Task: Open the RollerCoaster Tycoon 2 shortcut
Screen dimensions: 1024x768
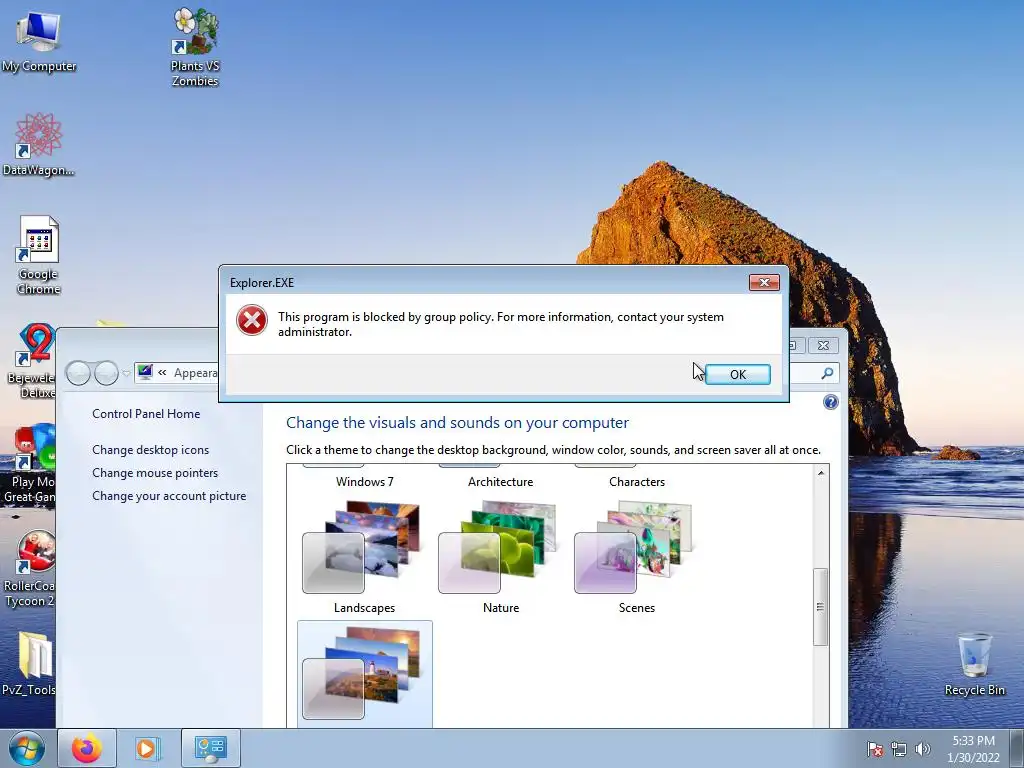Action: pos(29,568)
